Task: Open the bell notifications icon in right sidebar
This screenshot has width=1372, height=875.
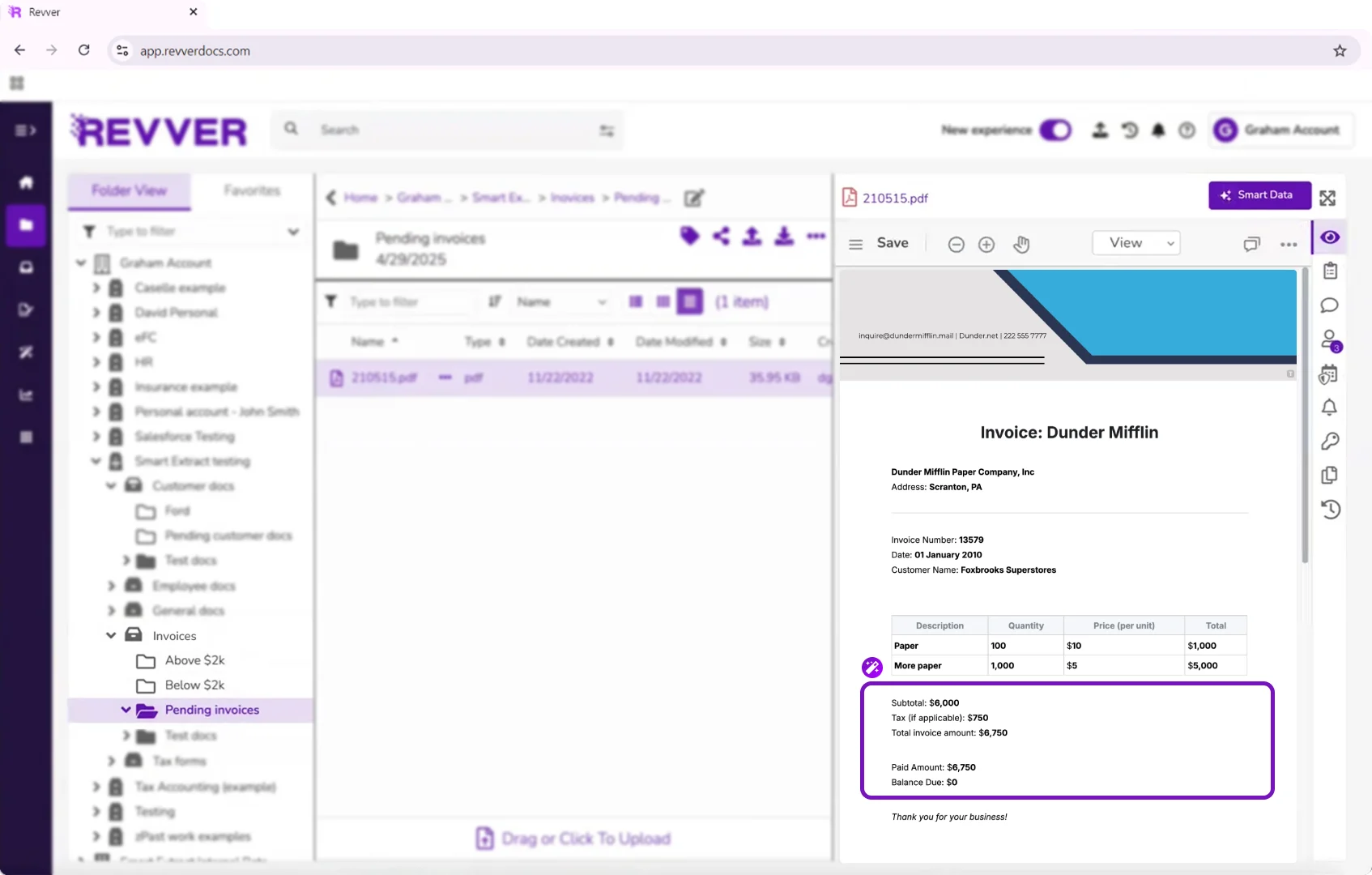Action: tap(1329, 408)
